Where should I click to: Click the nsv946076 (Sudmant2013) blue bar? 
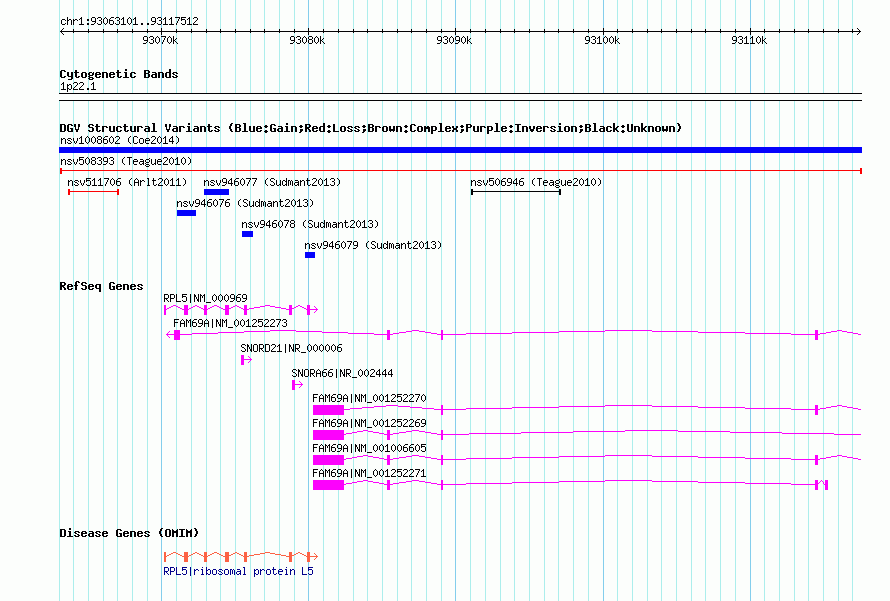pyautogui.click(x=186, y=213)
